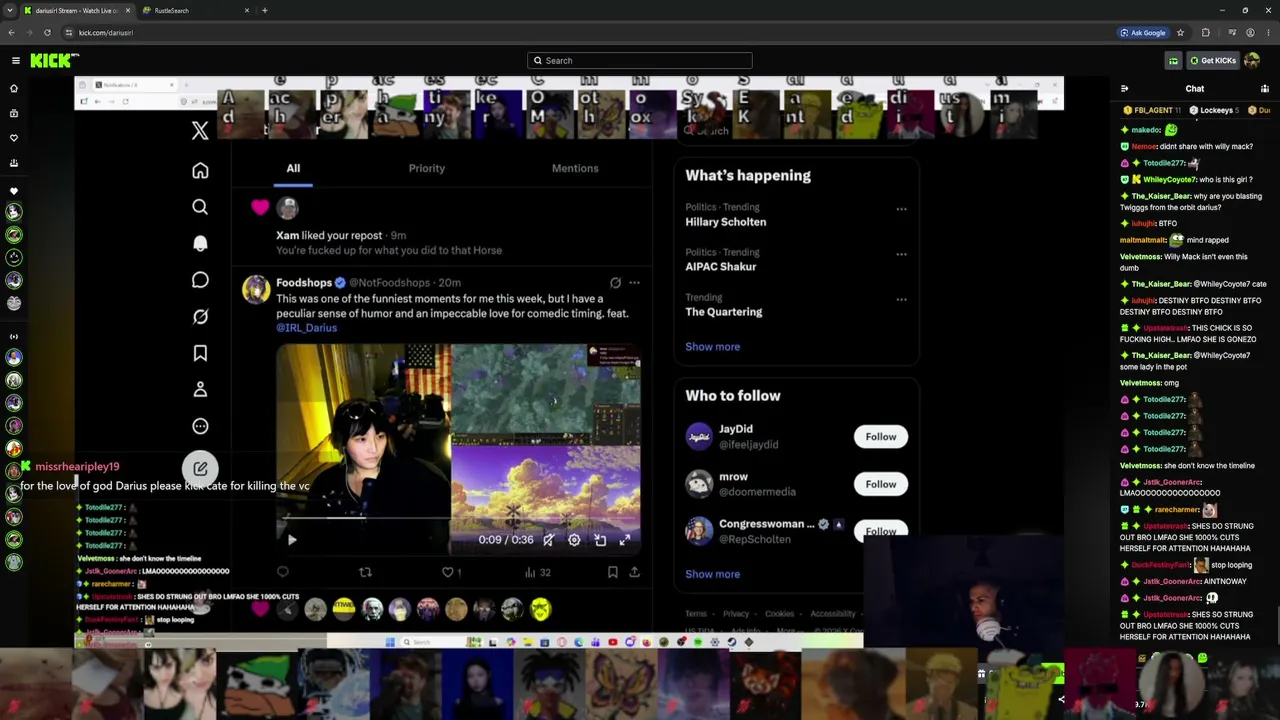Open the Privacy footer link
This screenshot has height=720, width=1280.
click(x=736, y=614)
